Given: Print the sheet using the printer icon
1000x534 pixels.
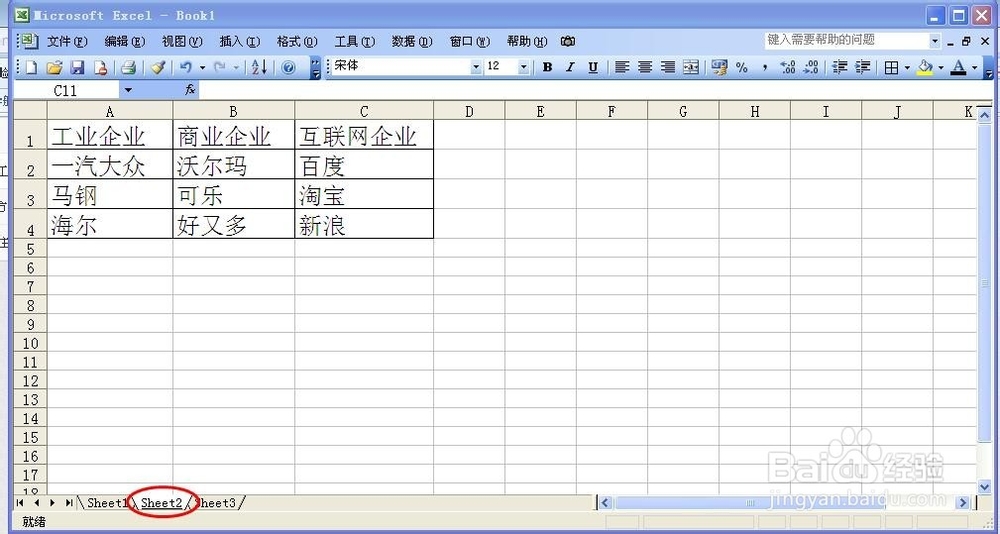Looking at the screenshot, I should point(129,67).
